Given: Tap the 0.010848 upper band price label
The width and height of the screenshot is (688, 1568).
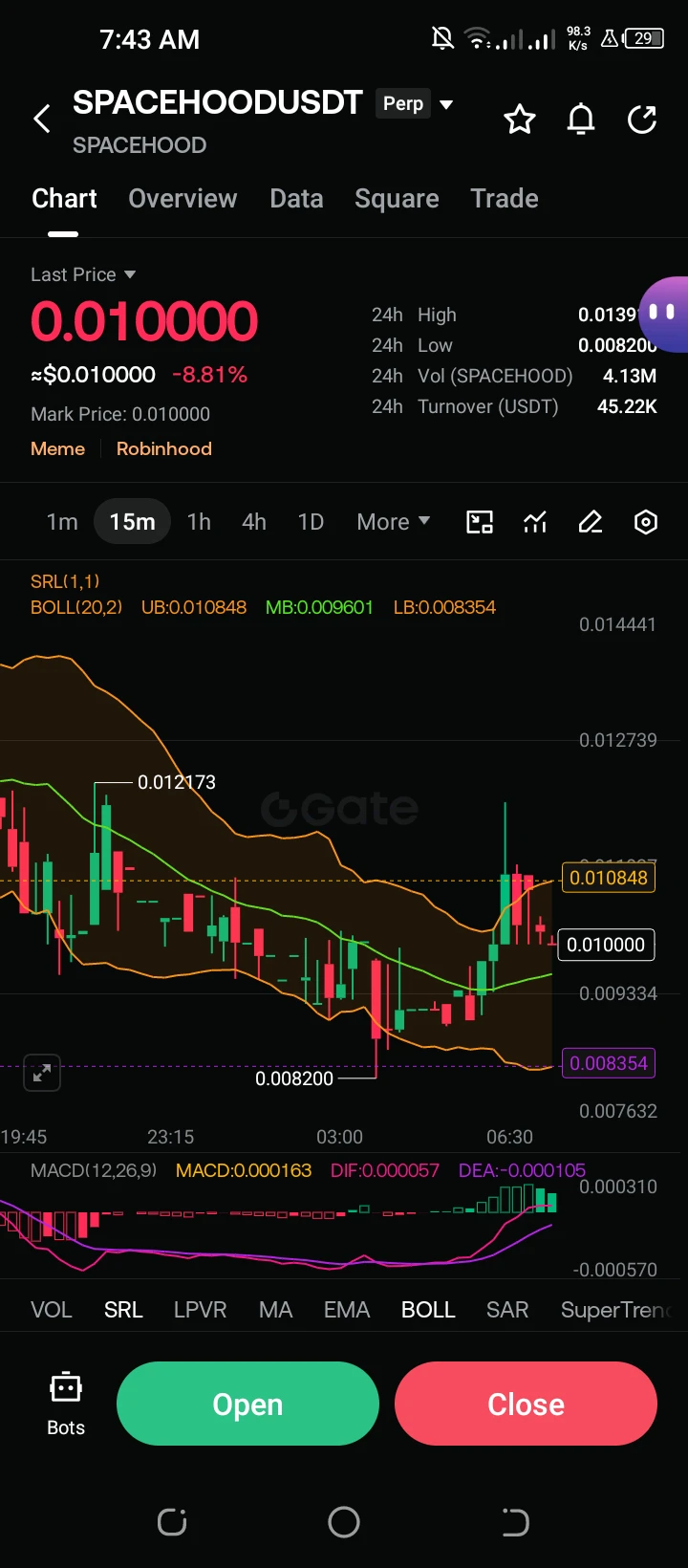Looking at the screenshot, I should (609, 878).
